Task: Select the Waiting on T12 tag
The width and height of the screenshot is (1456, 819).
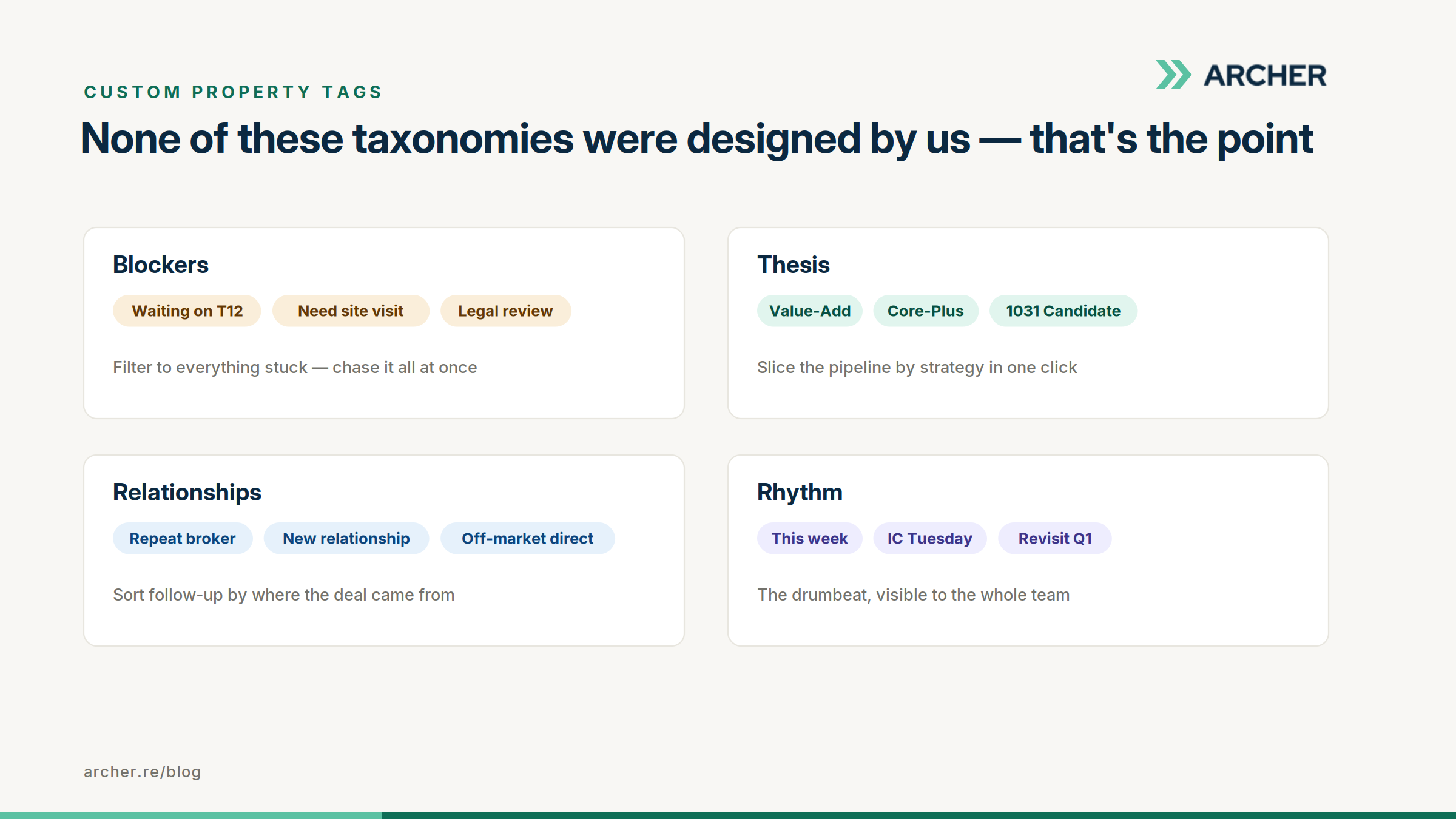Action: pyautogui.click(x=187, y=311)
